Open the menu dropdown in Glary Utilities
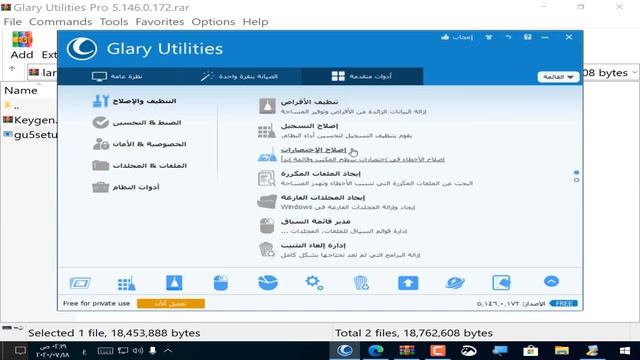 point(558,77)
